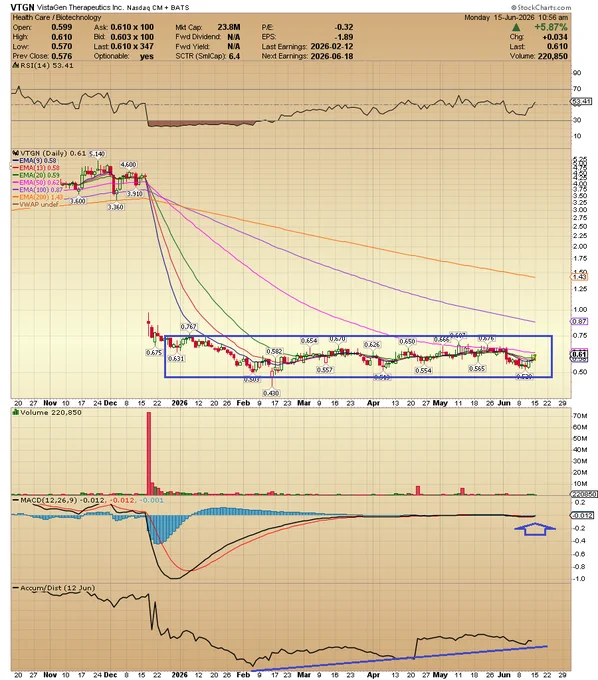Click the 5.140 high price label

(97, 154)
